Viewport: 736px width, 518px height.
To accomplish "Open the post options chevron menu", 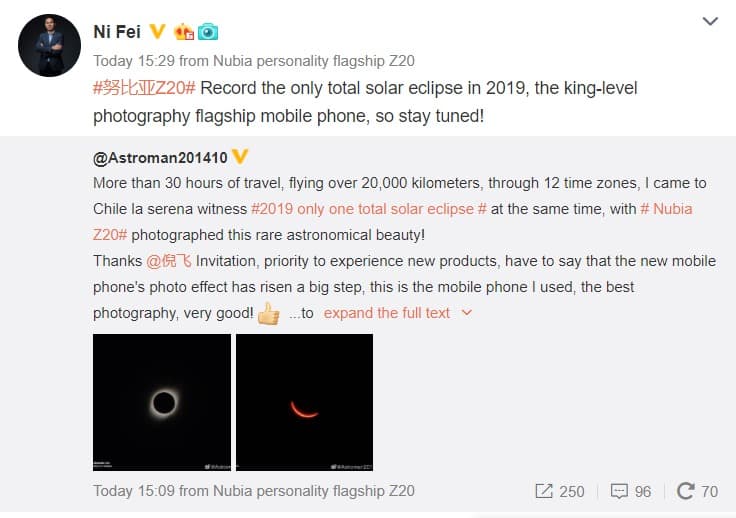I will (710, 21).
